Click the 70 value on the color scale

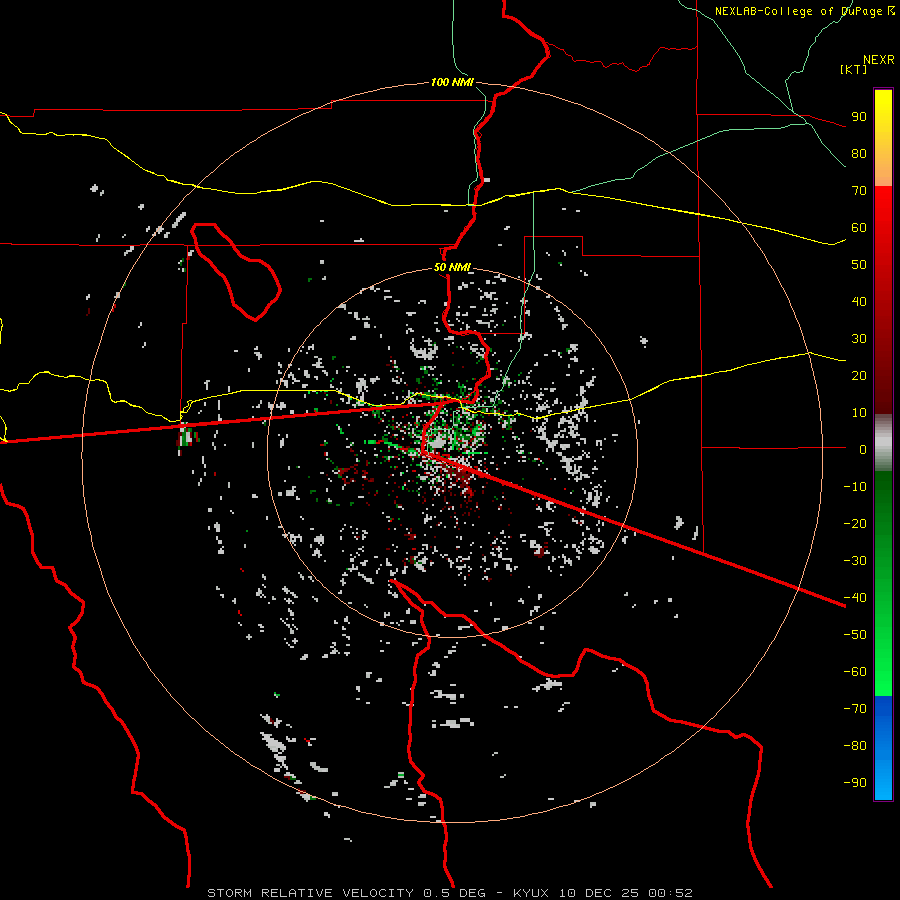[859, 191]
